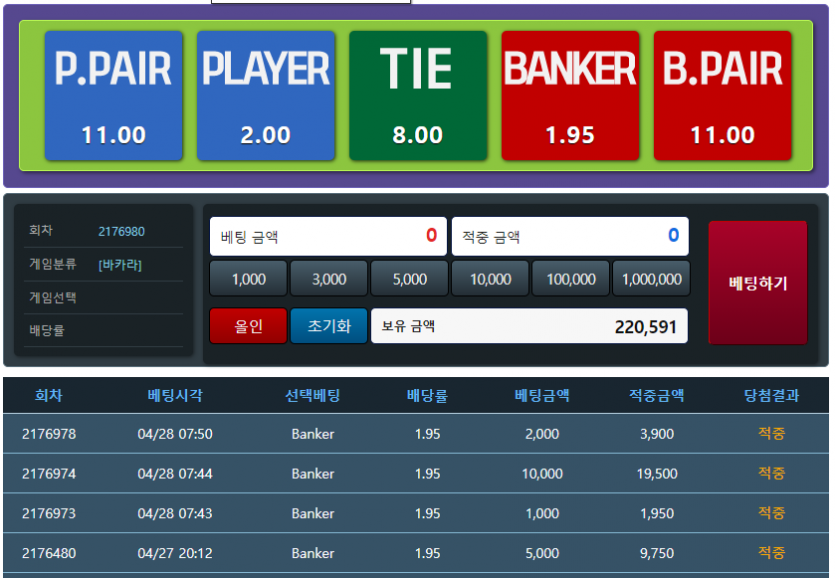This screenshot has width=835, height=578.
Task: Add 3,000 to the bet amount
Action: coord(329,279)
